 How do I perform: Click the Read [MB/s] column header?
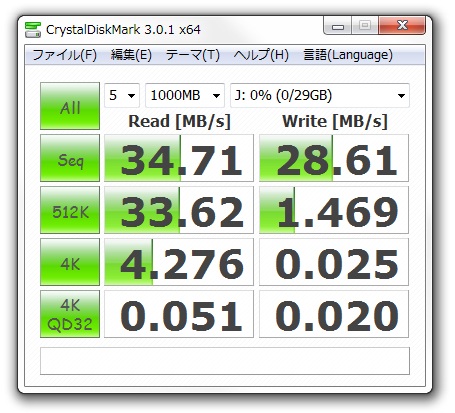(x=179, y=121)
